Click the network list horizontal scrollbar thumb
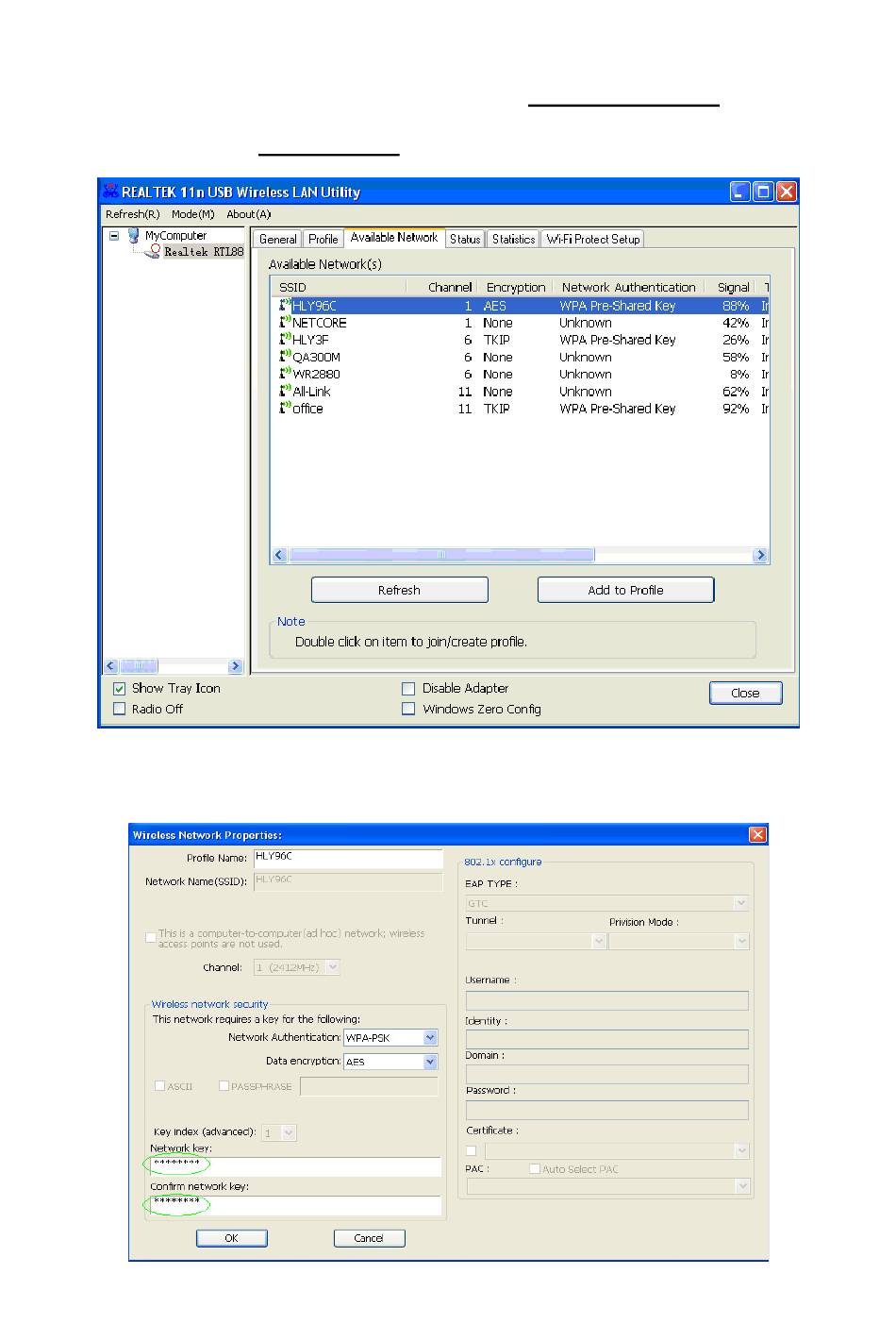This screenshot has width=896, height=1340. (441, 556)
